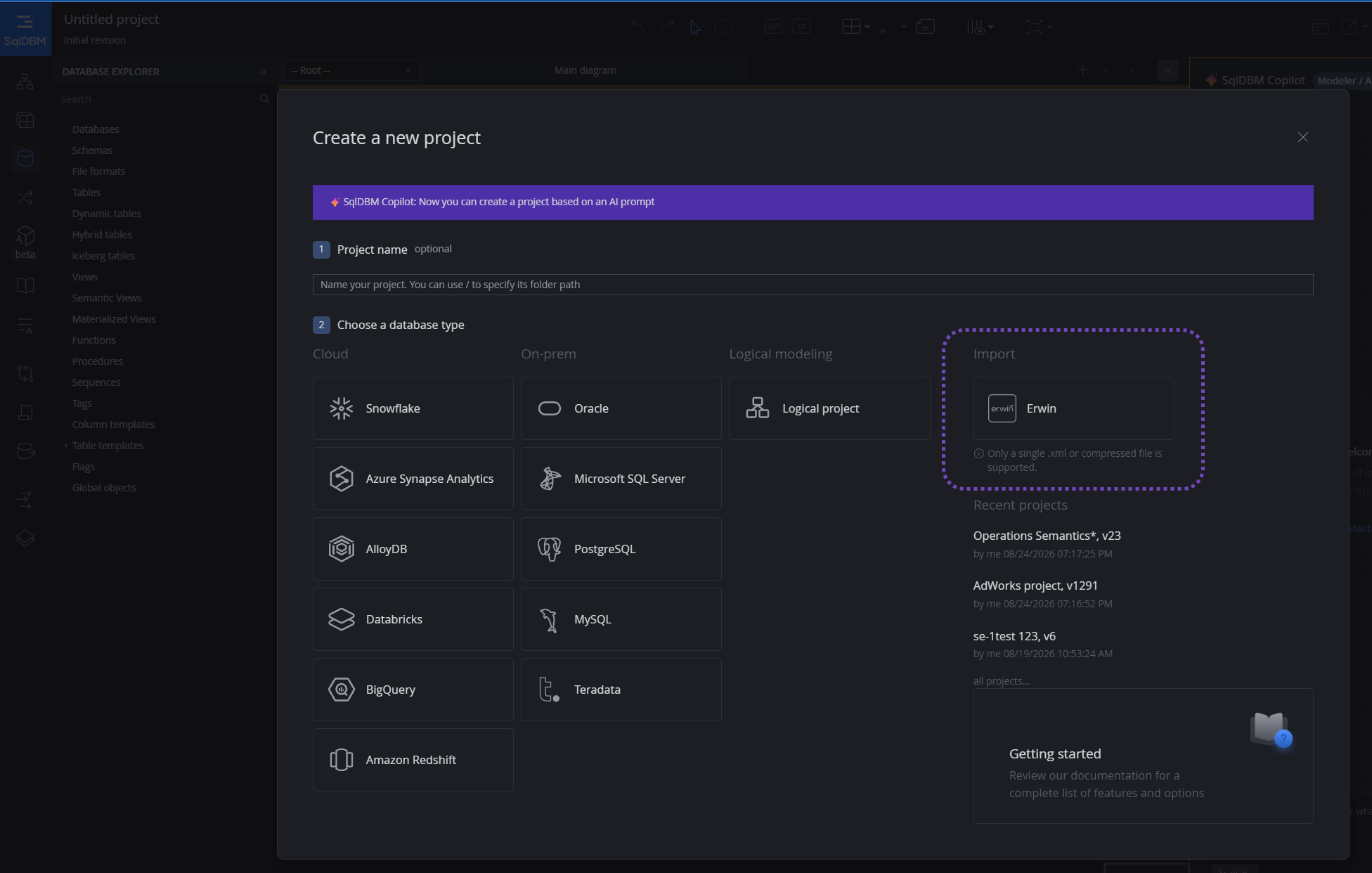Open Operations Semantics recent project

1047,536
